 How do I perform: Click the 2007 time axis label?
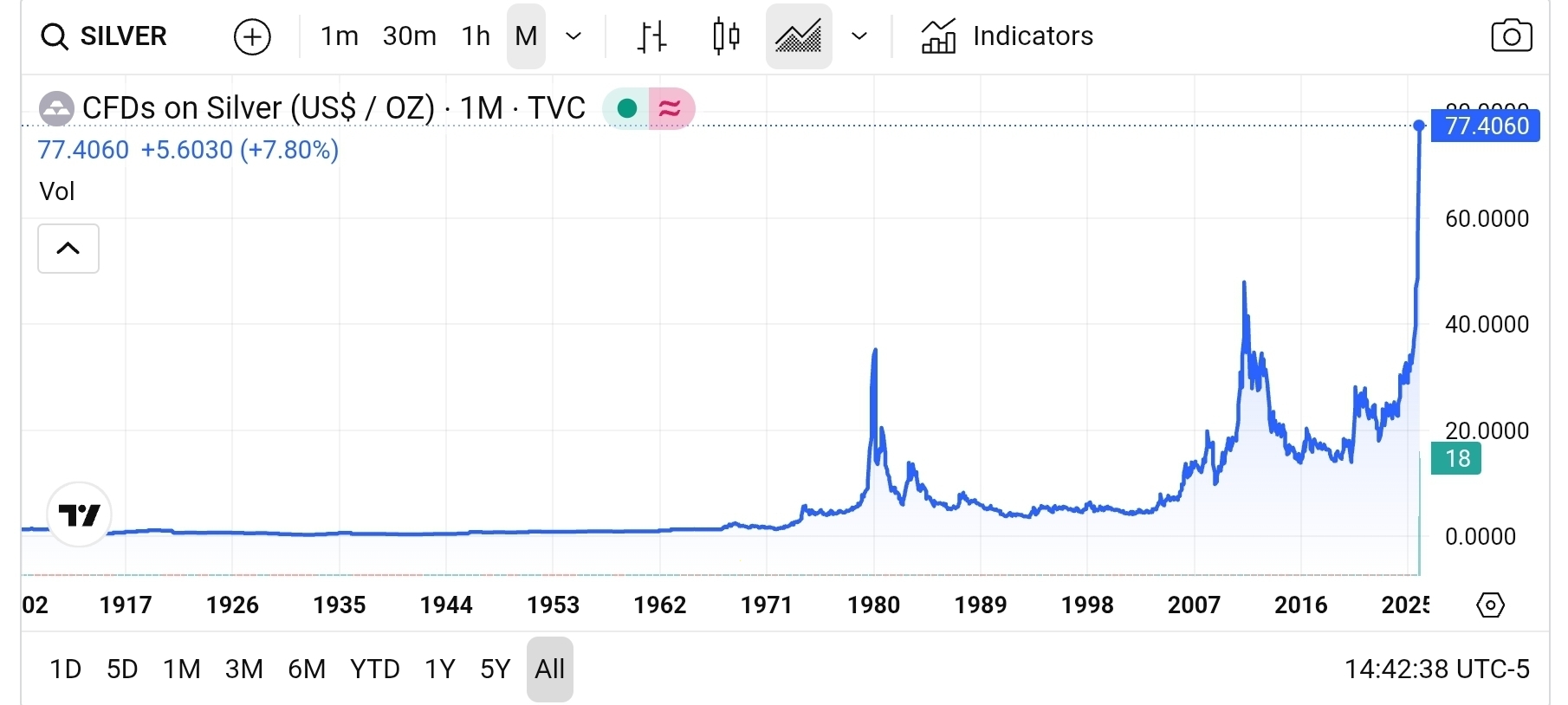(x=1195, y=605)
